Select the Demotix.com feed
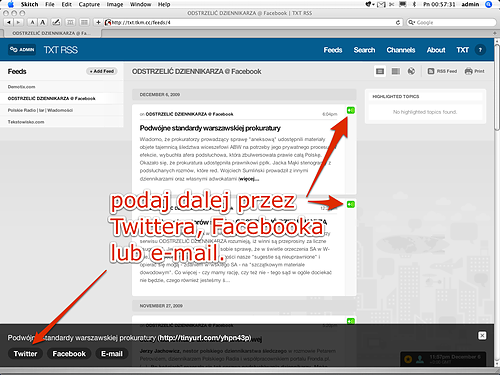 (21, 87)
